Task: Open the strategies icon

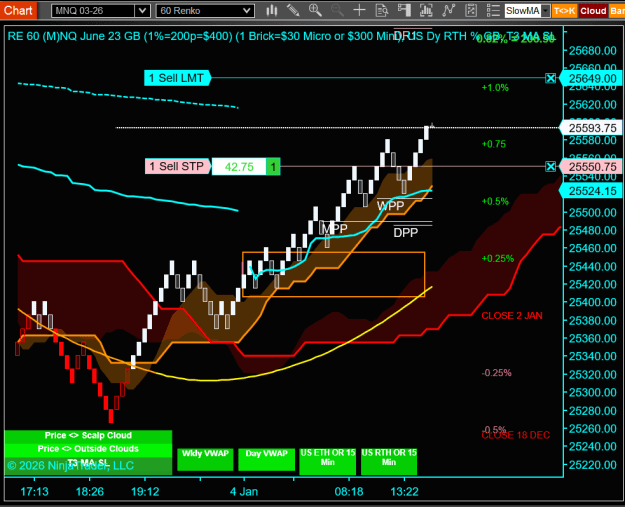Action: coord(471,10)
